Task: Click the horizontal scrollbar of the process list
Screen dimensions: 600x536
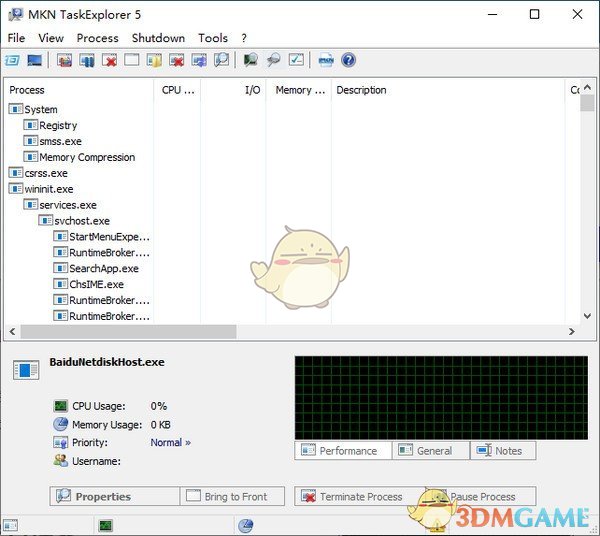Action: pos(128,332)
